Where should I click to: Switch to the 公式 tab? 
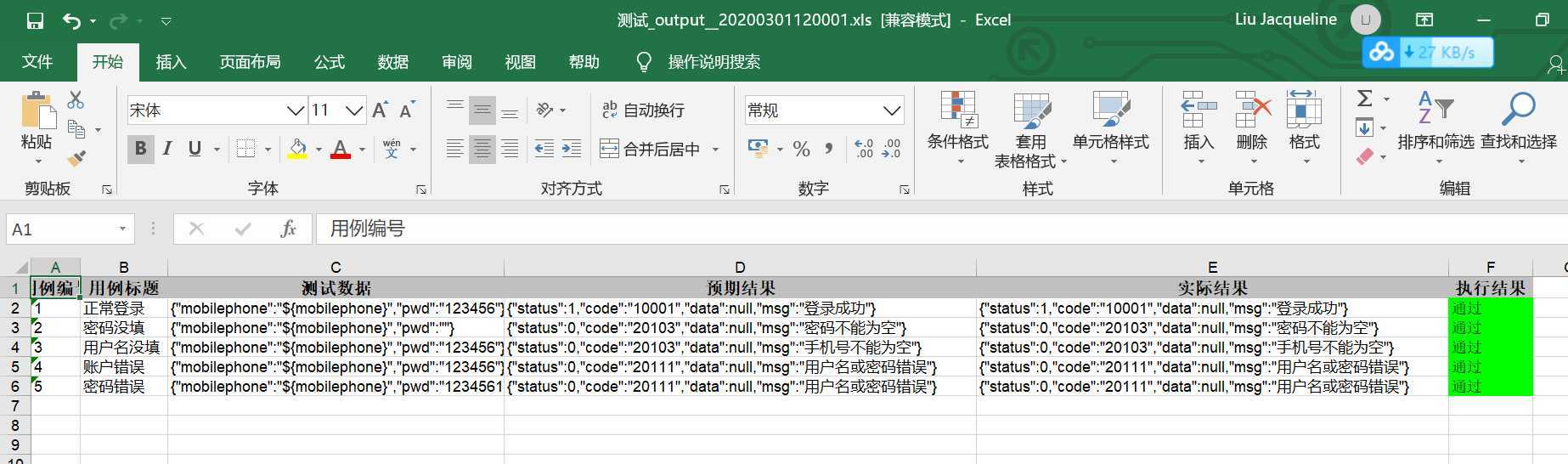tap(330, 62)
